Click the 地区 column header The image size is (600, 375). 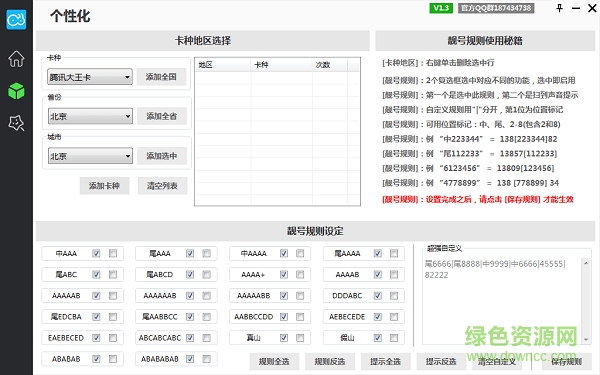223,65
